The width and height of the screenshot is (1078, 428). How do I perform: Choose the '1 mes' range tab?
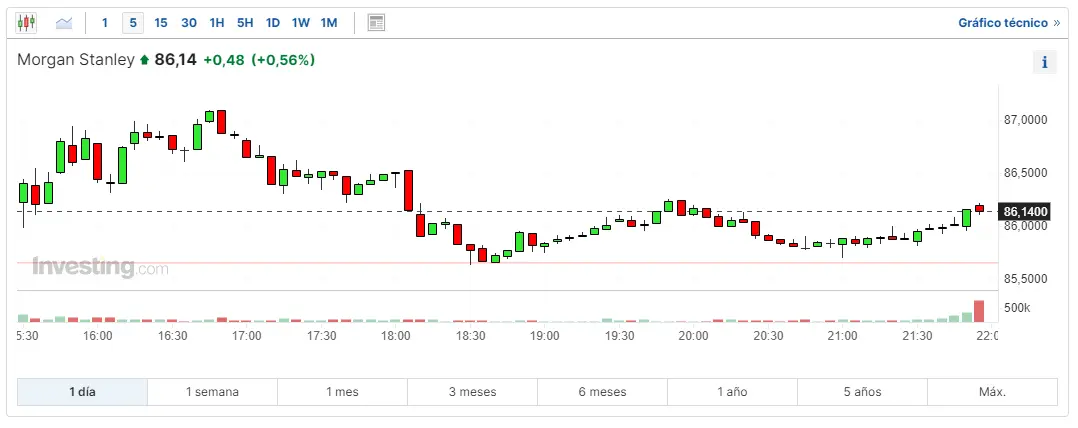(x=342, y=392)
